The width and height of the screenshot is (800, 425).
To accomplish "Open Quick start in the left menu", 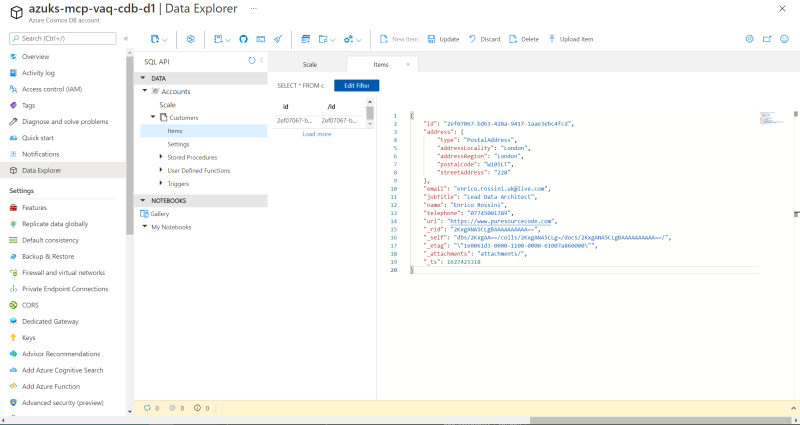I will (x=37, y=138).
